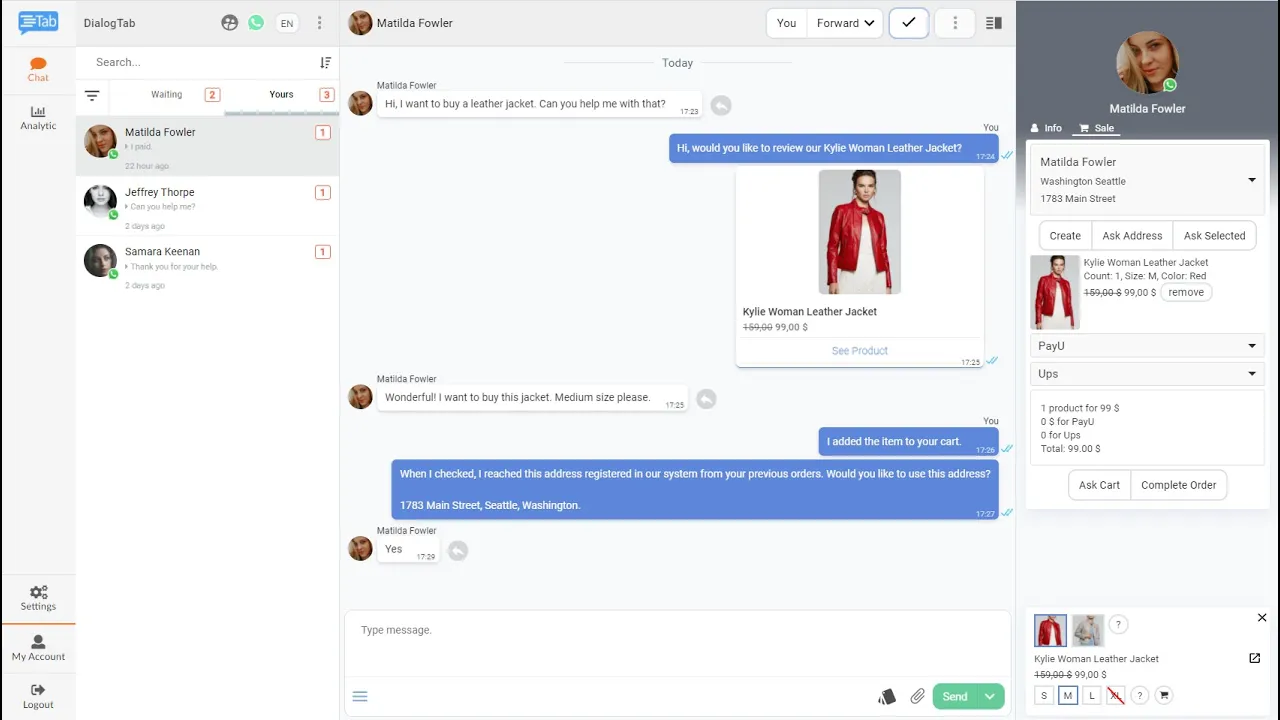Go to My Account
This screenshot has height=720, width=1280.
[38, 648]
